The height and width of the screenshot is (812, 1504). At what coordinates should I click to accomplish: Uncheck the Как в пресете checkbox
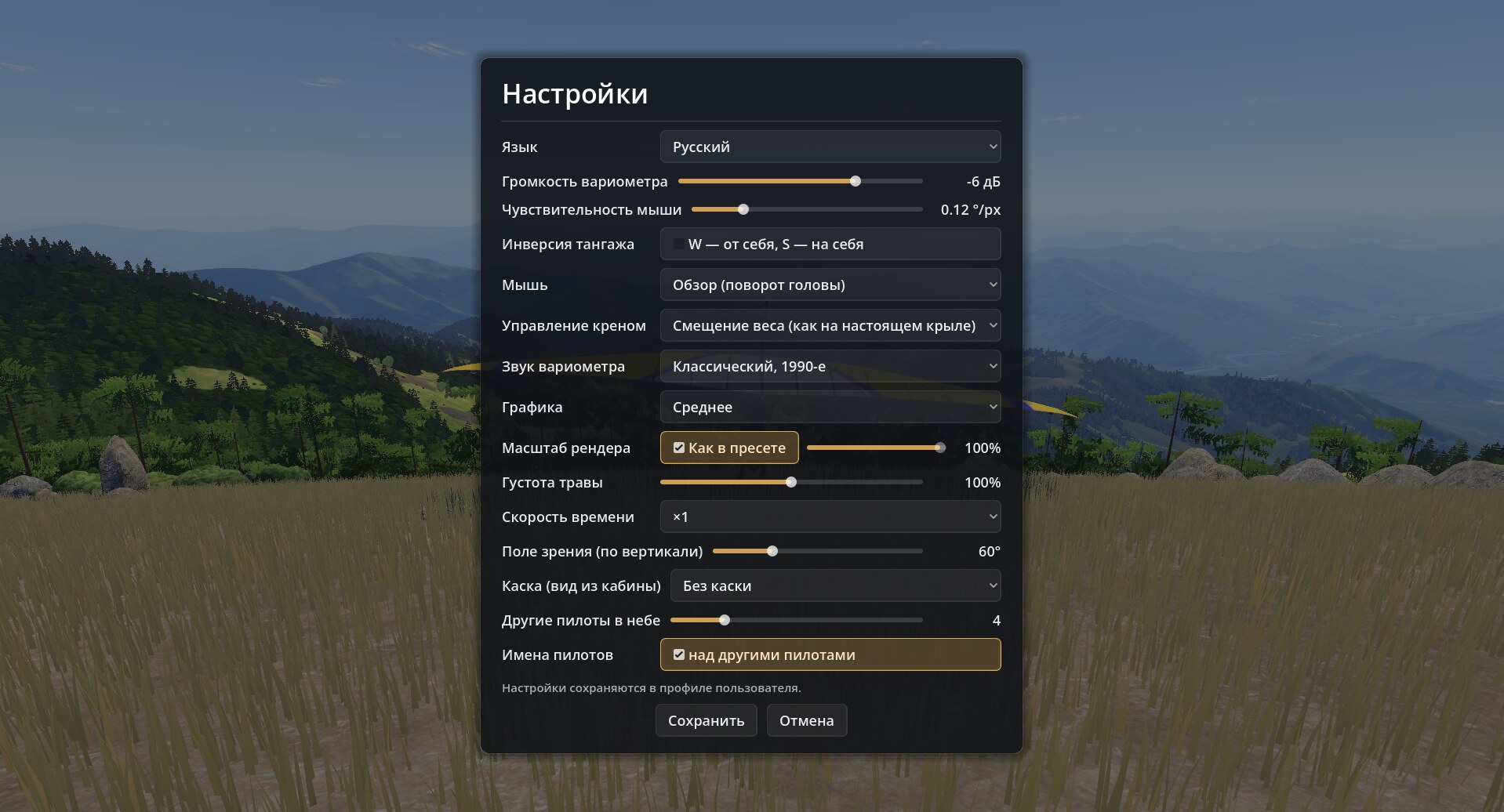(679, 448)
